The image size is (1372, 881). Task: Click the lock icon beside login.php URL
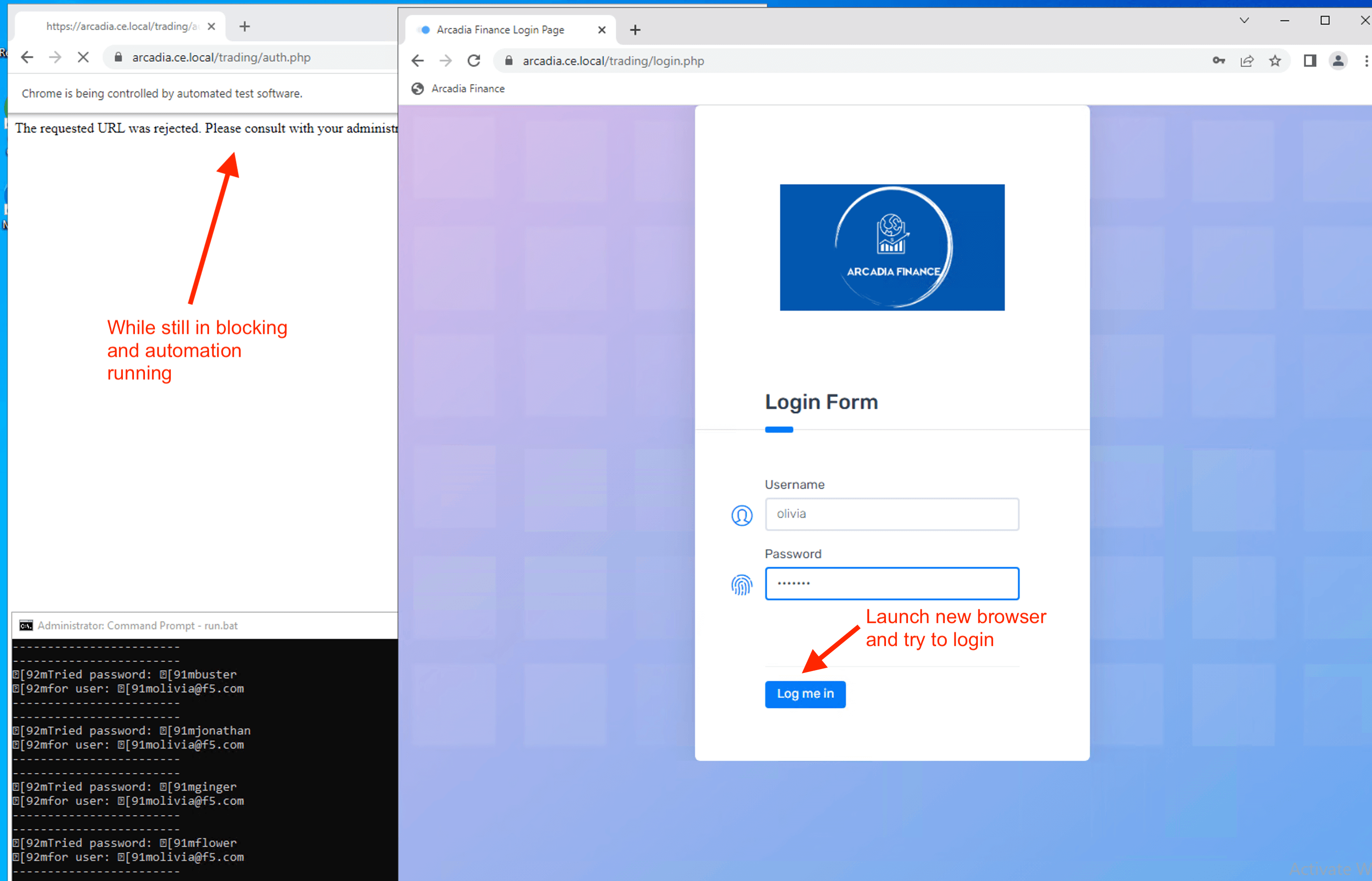coord(509,61)
